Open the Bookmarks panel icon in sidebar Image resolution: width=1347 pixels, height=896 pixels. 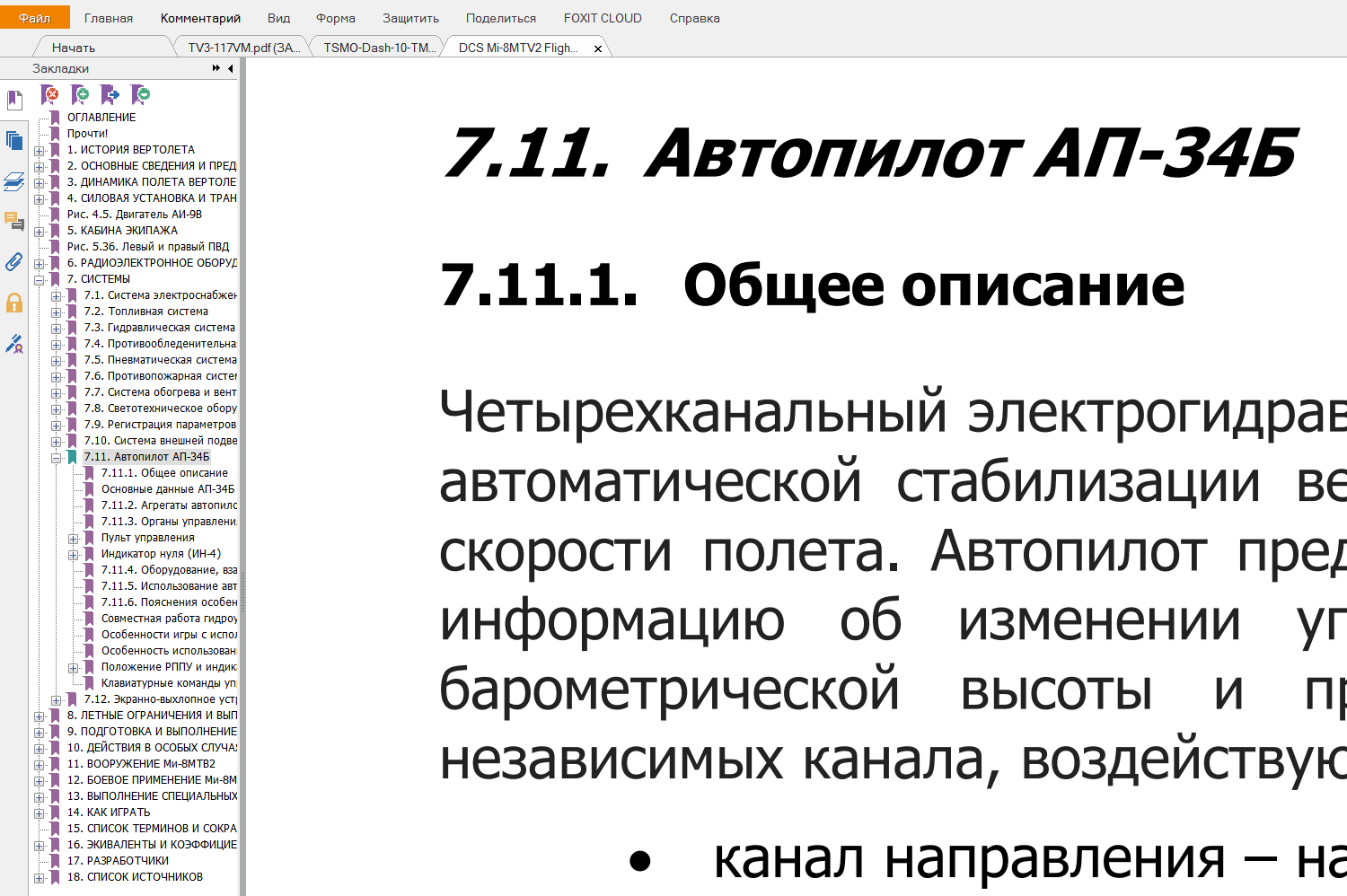pos(14,101)
